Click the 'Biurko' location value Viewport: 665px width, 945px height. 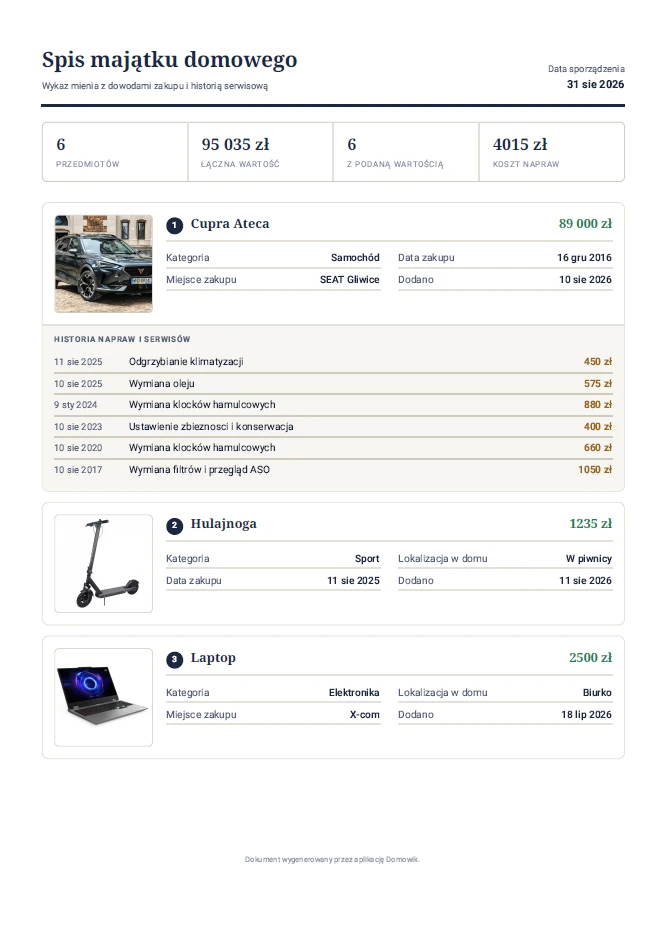click(597, 692)
